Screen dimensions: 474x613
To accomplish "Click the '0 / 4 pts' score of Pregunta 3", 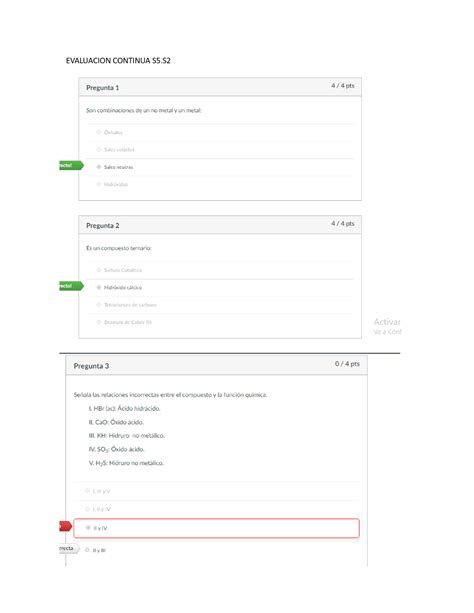I will click(347, 364).
